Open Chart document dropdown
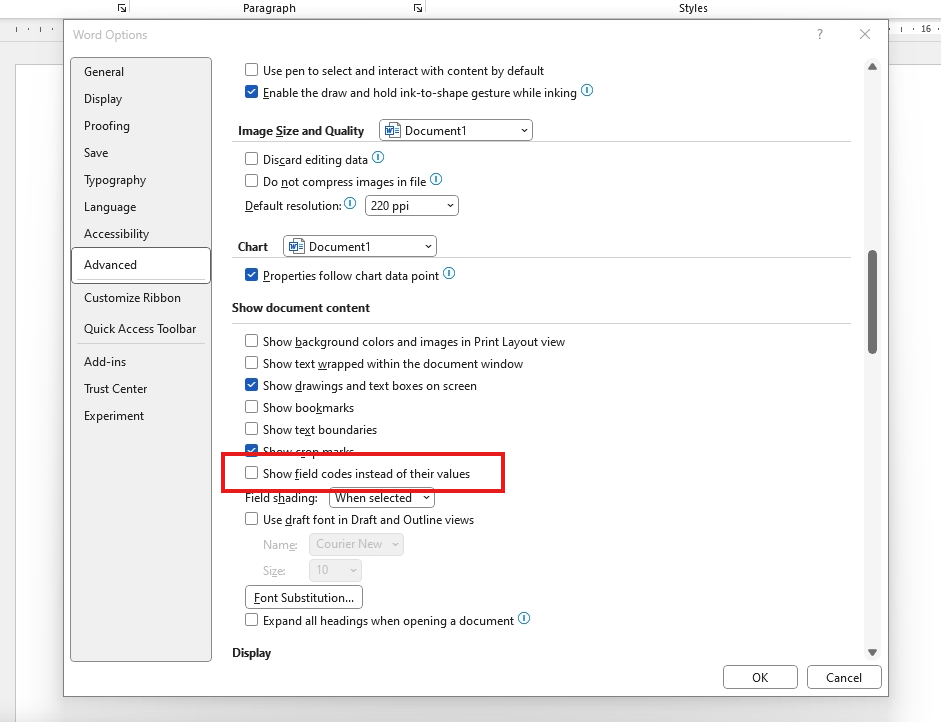The image size is (941, 722). click(360, 247)
